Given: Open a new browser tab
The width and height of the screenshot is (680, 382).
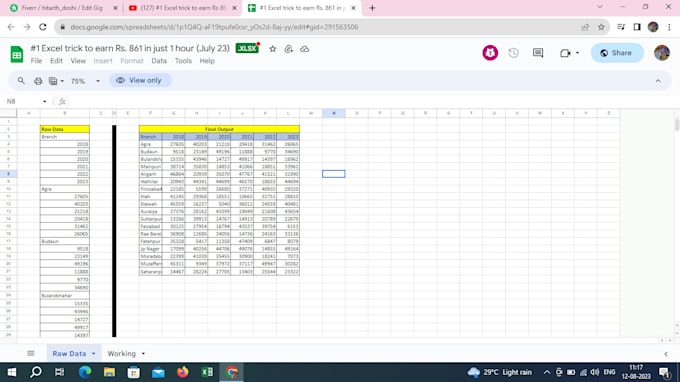Looking at the screenshot, I should click(372, 8).
